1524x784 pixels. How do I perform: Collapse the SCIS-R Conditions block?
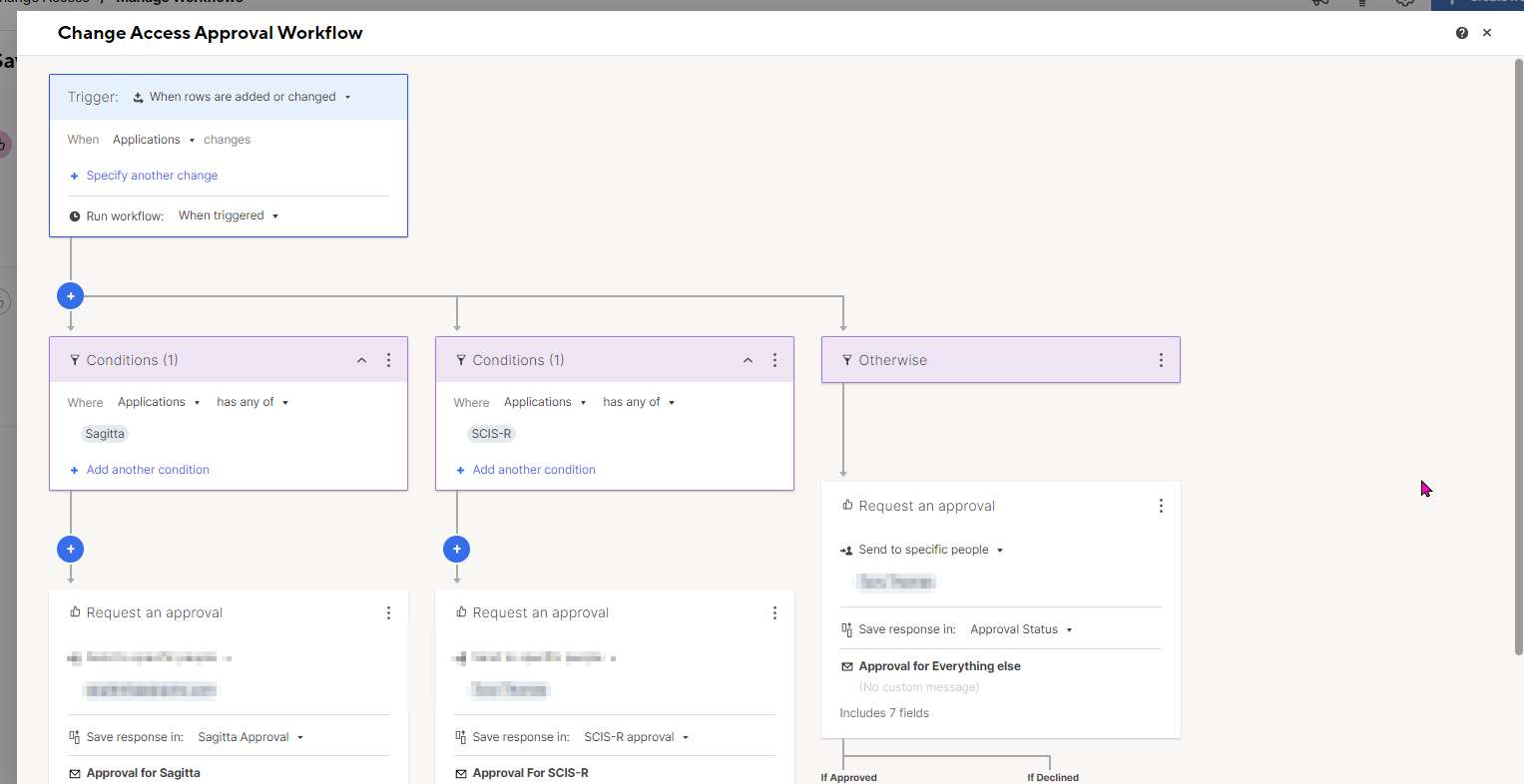[x=748, y=360]
